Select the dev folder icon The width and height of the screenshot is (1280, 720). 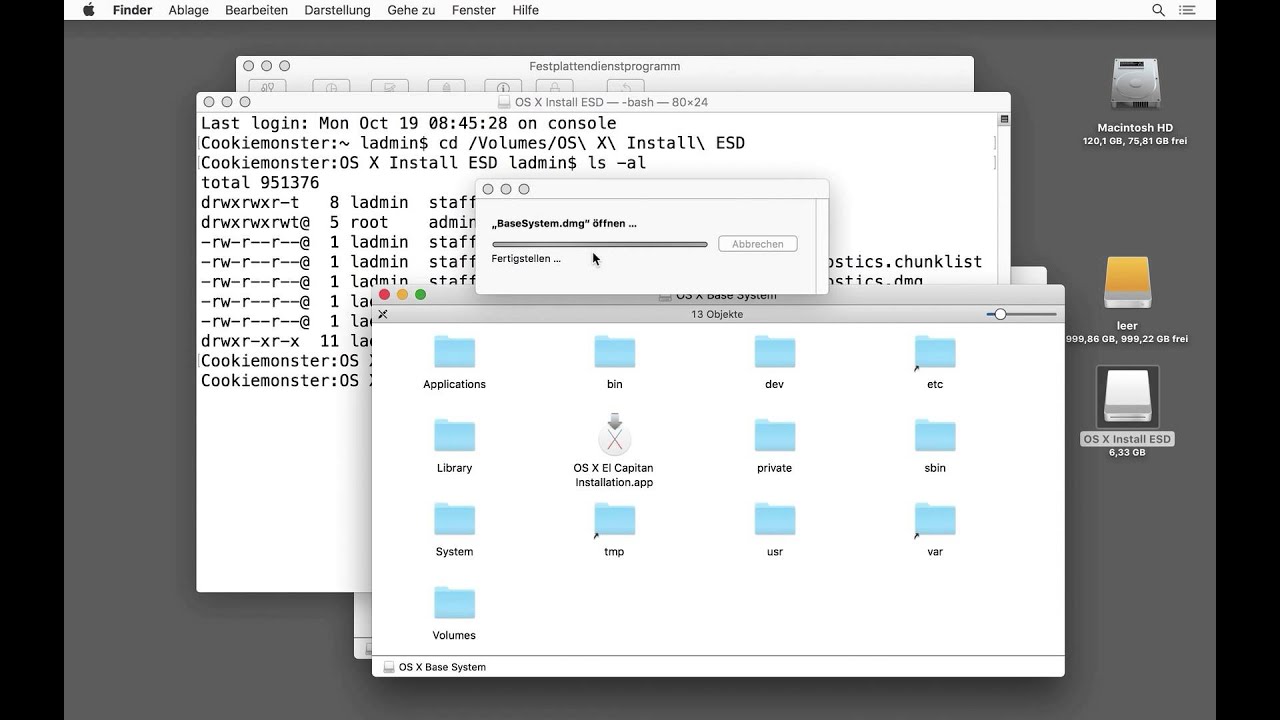774,353
